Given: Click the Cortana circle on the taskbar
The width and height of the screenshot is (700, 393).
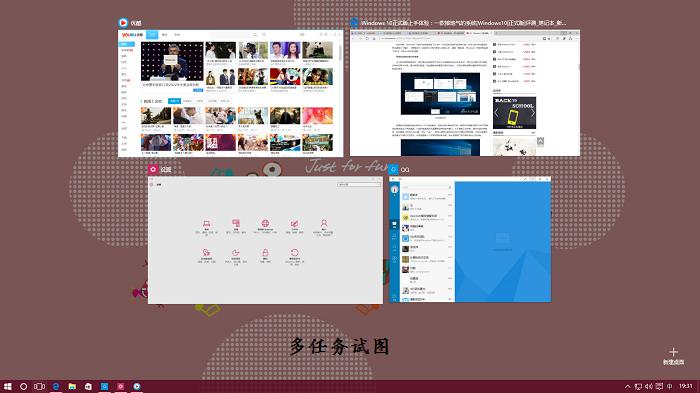Looking at the screenshot, I should pyautogui.click(x=24, y=386).
